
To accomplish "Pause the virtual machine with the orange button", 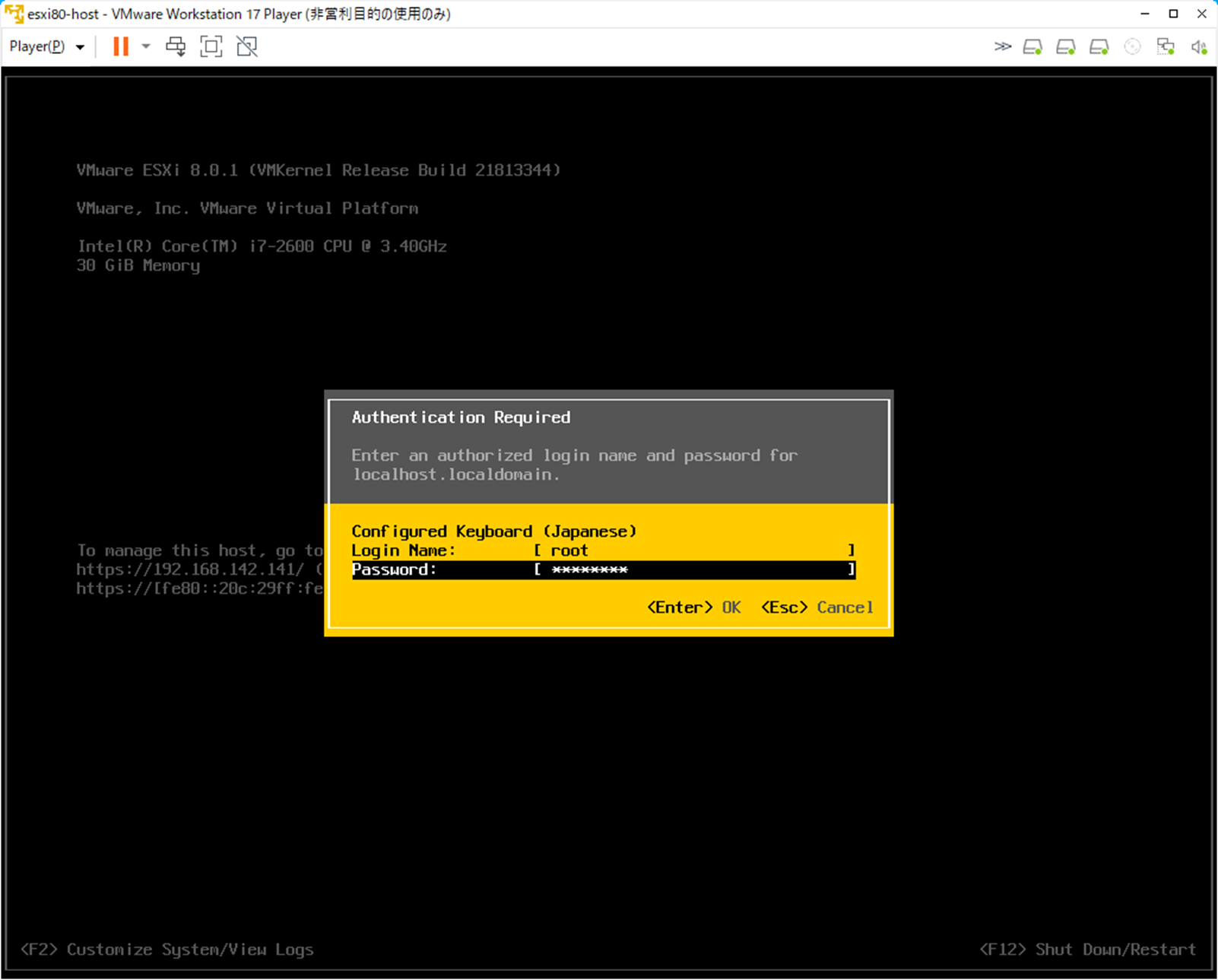I will pyautogui.click(x=121, y=46).
